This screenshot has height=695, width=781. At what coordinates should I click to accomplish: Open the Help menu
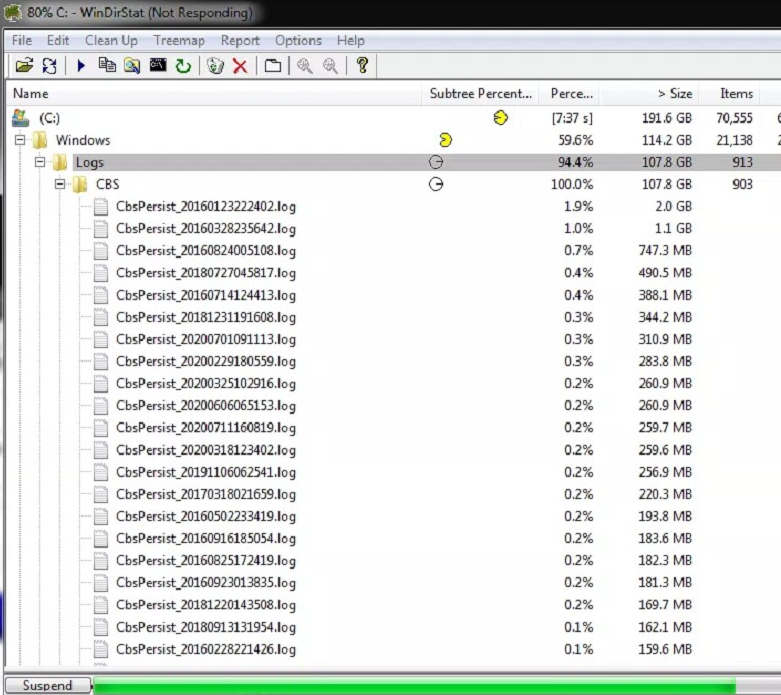tap(351, 40)
